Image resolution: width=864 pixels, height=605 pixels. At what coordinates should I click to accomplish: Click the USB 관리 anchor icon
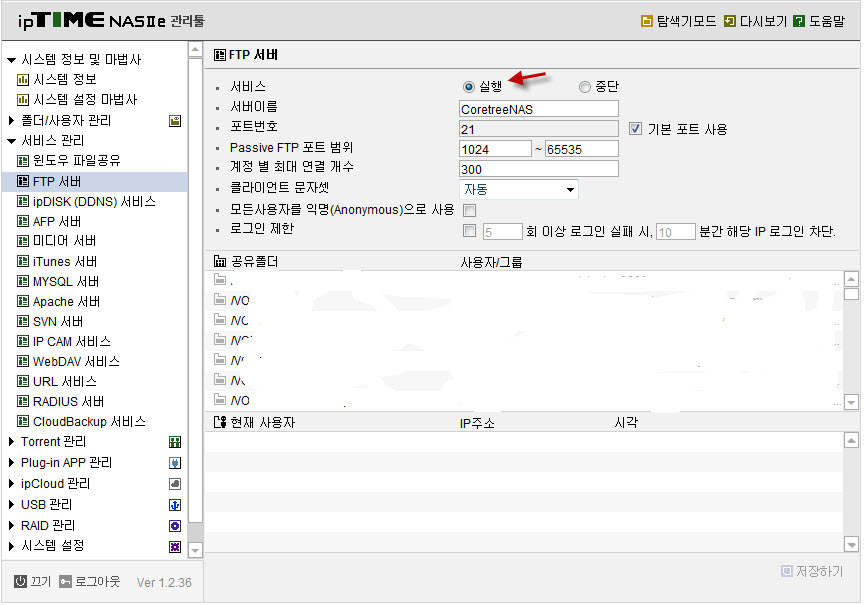coord(175,505)
